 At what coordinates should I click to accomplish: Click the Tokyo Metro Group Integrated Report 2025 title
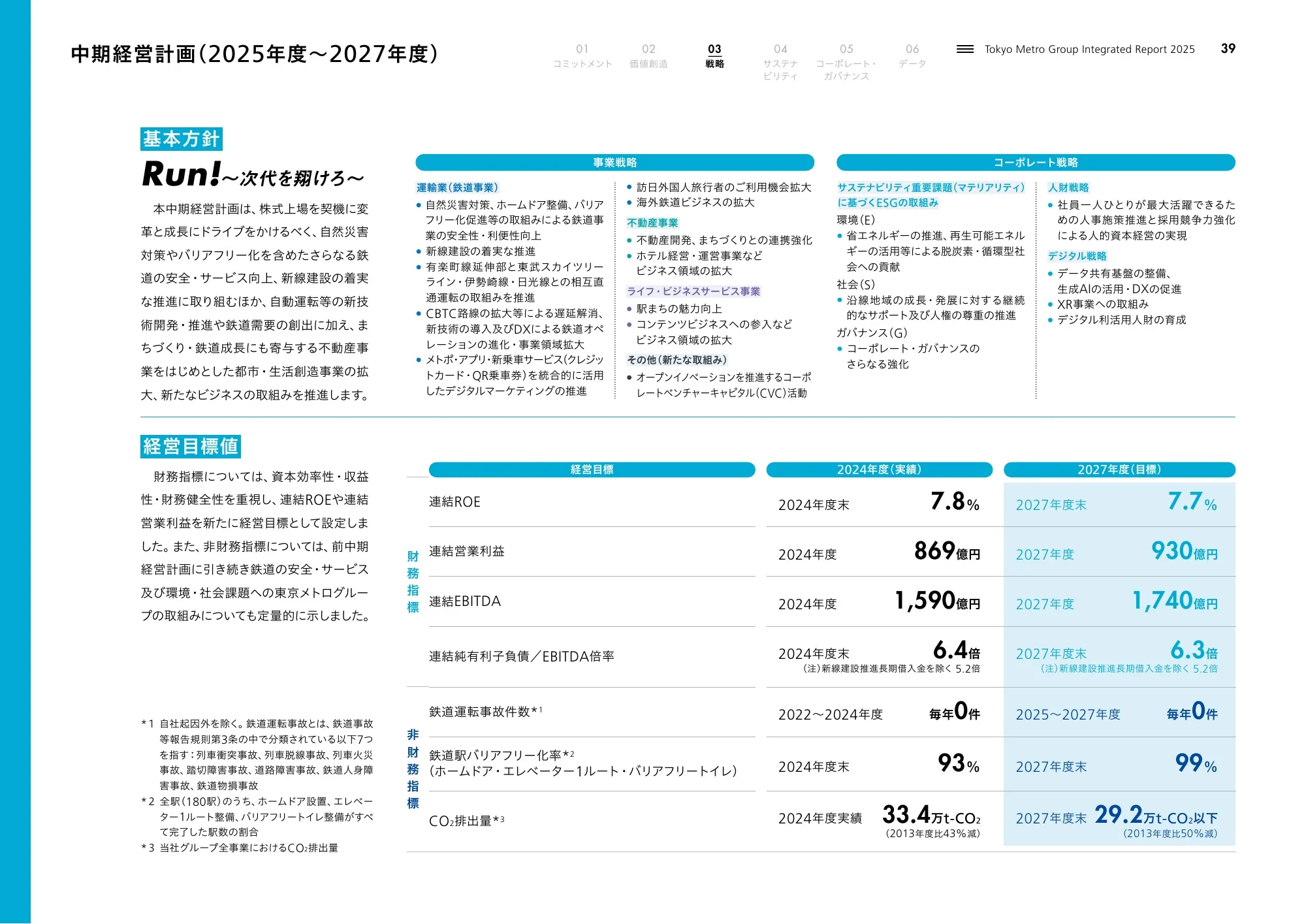(1089, 49)
